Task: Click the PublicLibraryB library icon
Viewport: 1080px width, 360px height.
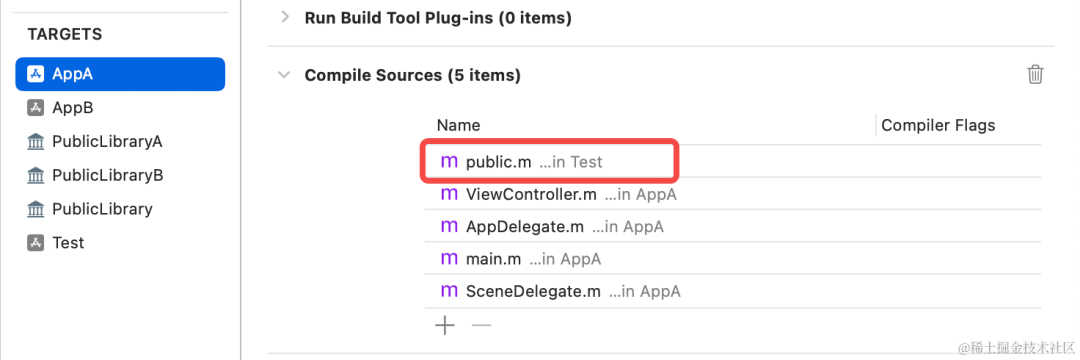Action: 35,176
